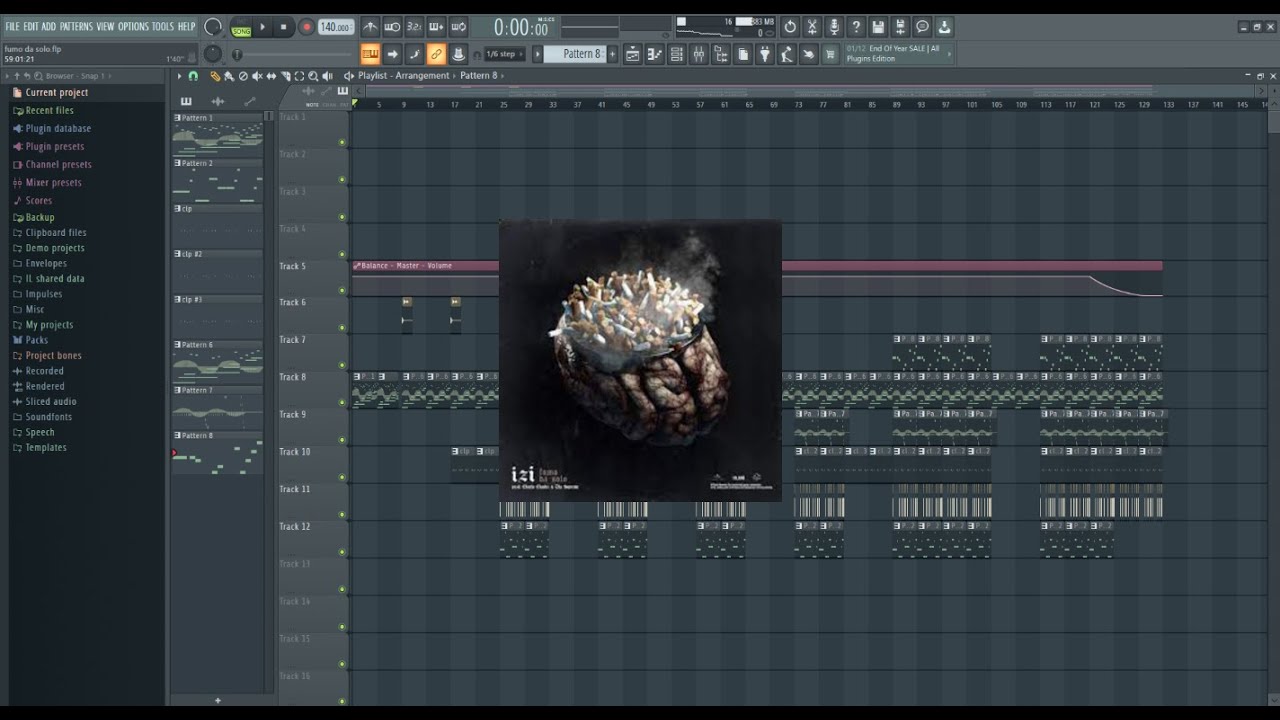Screen dimensions: 1280x720
Task: Toggle playlist snap magnet icon
Action: 193,76
